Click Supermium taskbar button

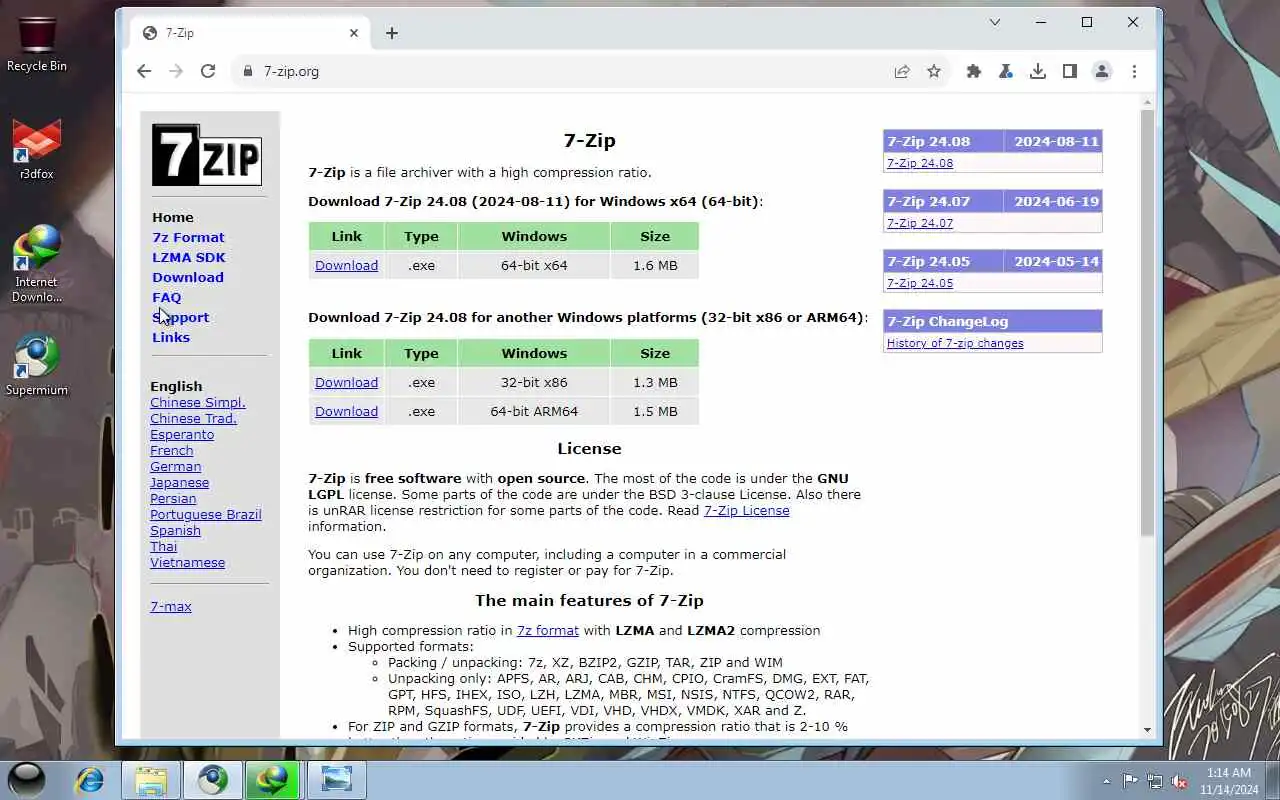(212, 780)
